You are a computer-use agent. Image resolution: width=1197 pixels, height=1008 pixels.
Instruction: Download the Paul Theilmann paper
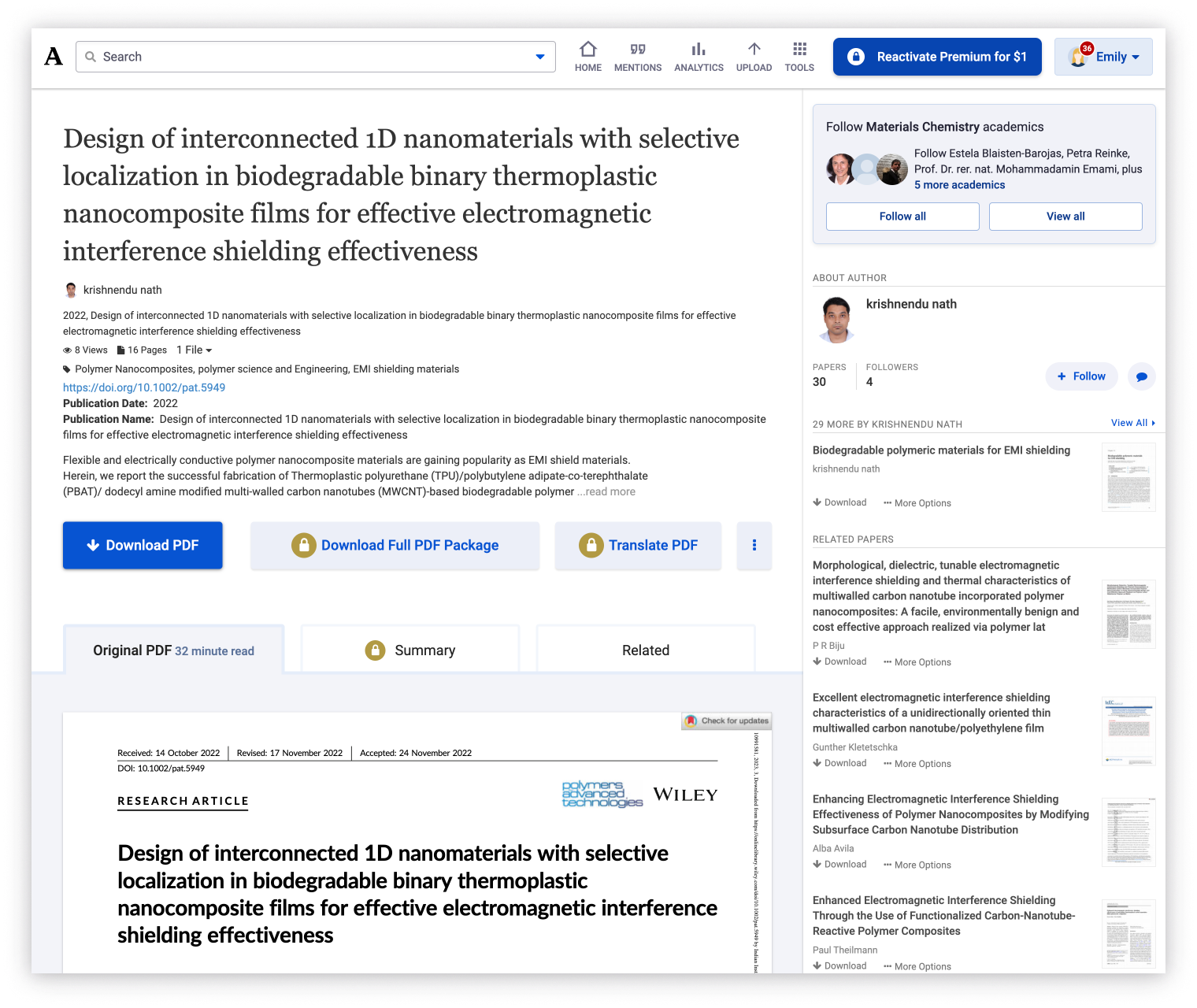click(x=839, y=965)
